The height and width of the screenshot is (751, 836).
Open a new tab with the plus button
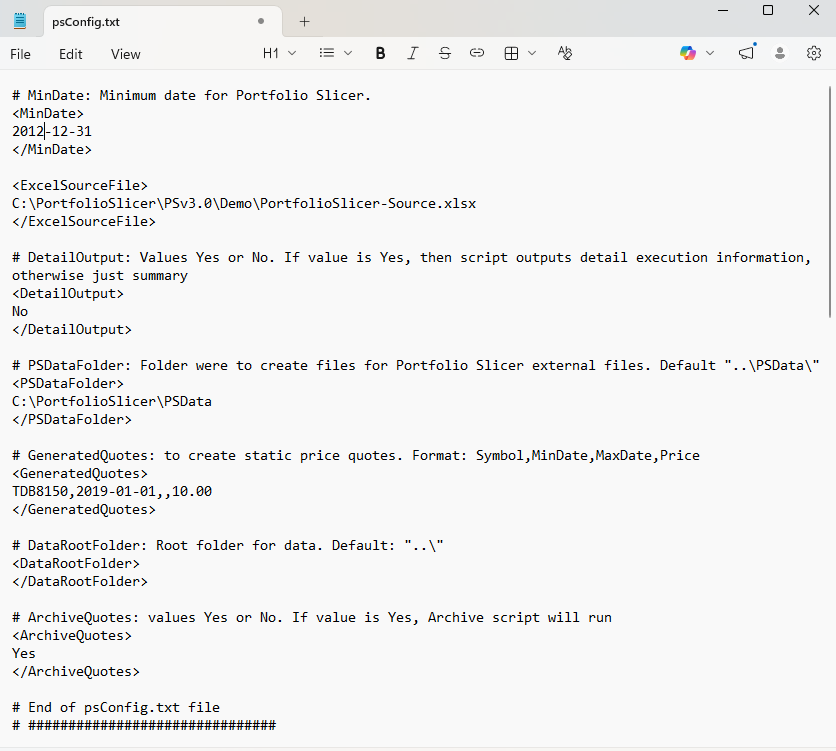[x=304, y=21]
